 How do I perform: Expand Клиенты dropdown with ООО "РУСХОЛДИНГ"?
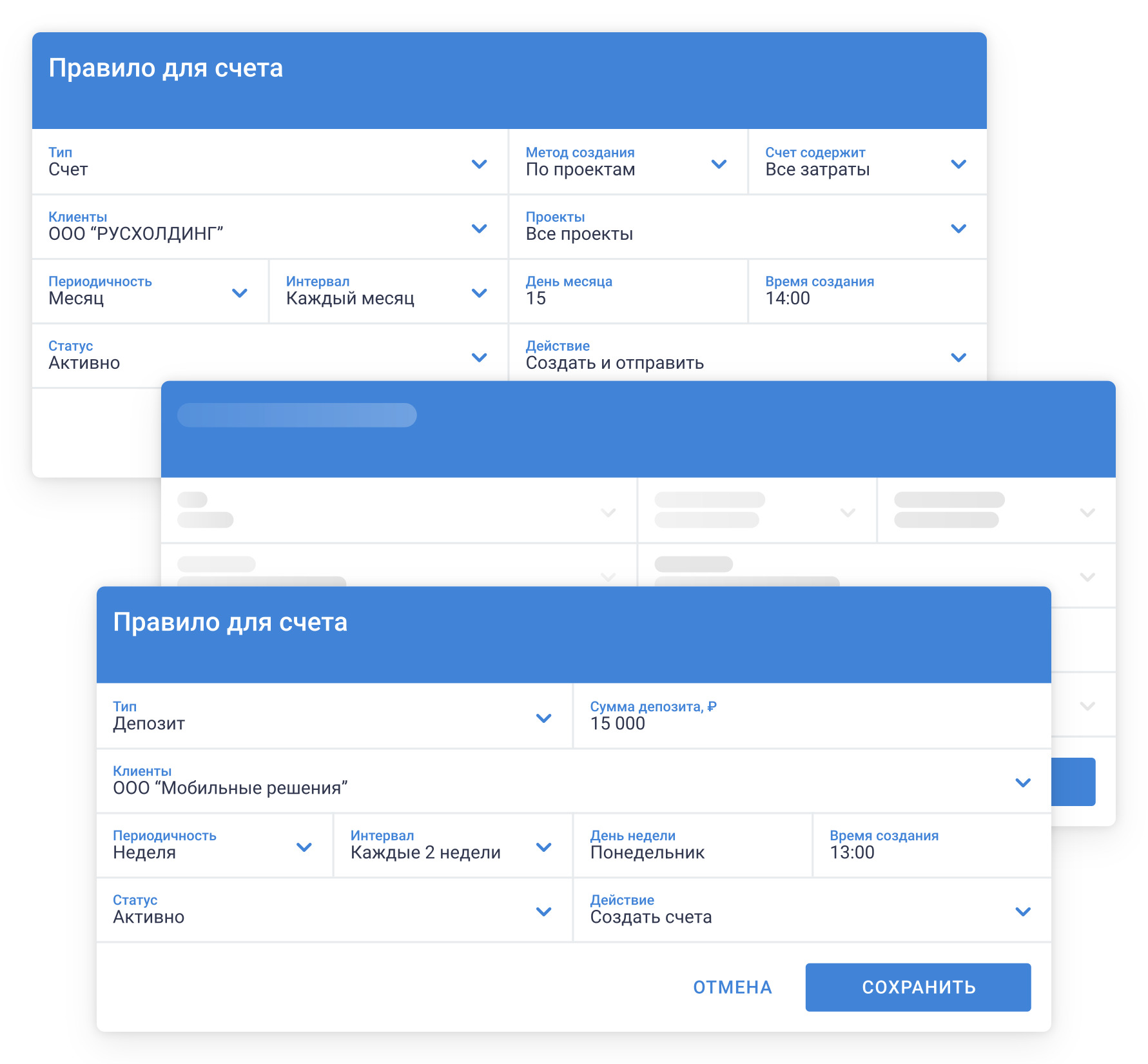coord(269,227)
